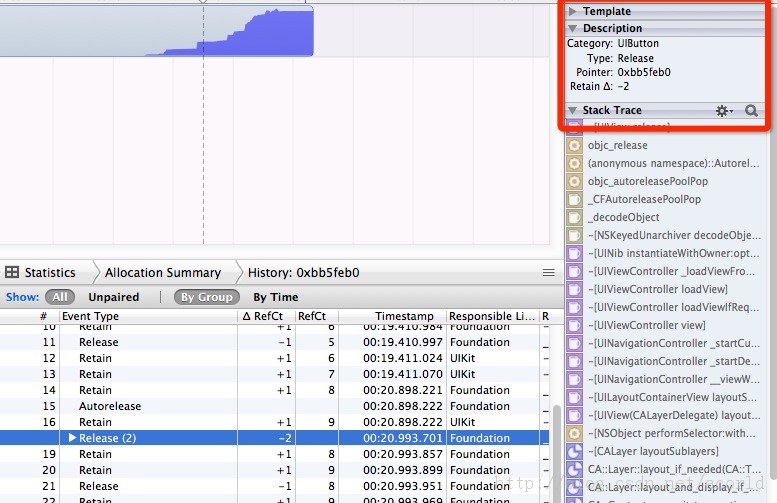Collapse the Stack Trace section
This screenshot has width=777, height=503.
pos(572,110)
